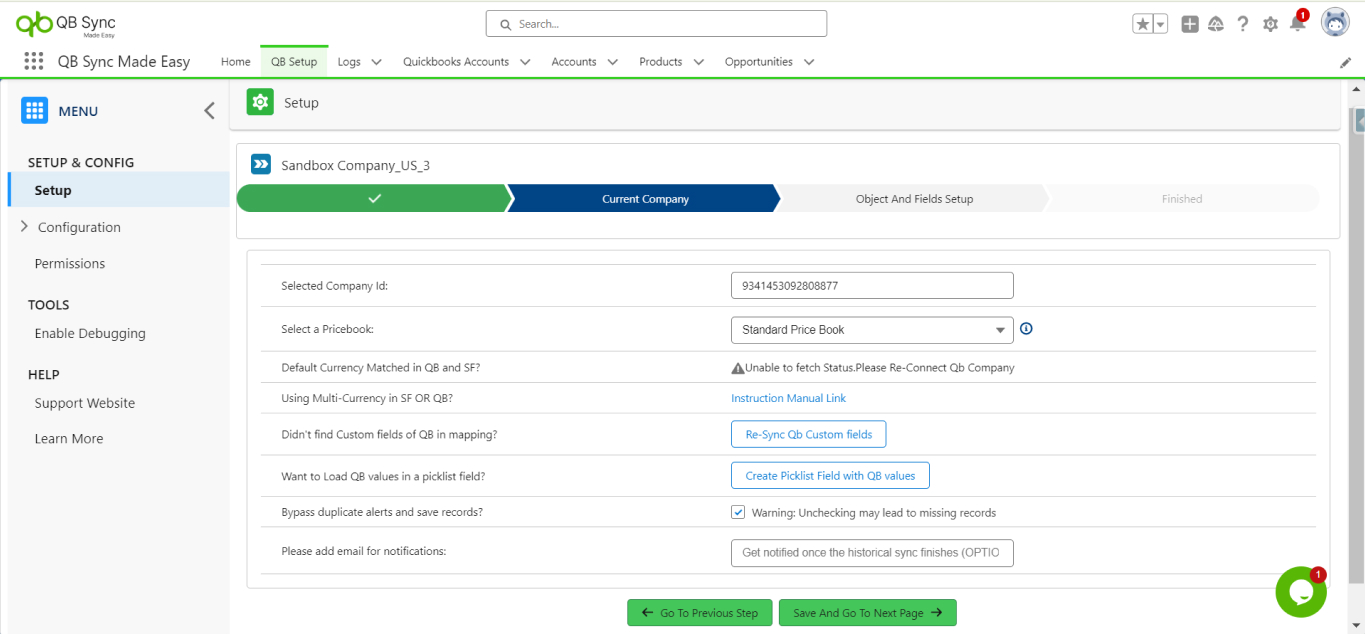Screen dimensions: 1365x637
Task: Collapse the MENU sidebar with chevron
Action: pyautogui.click(x=209, y=111)
